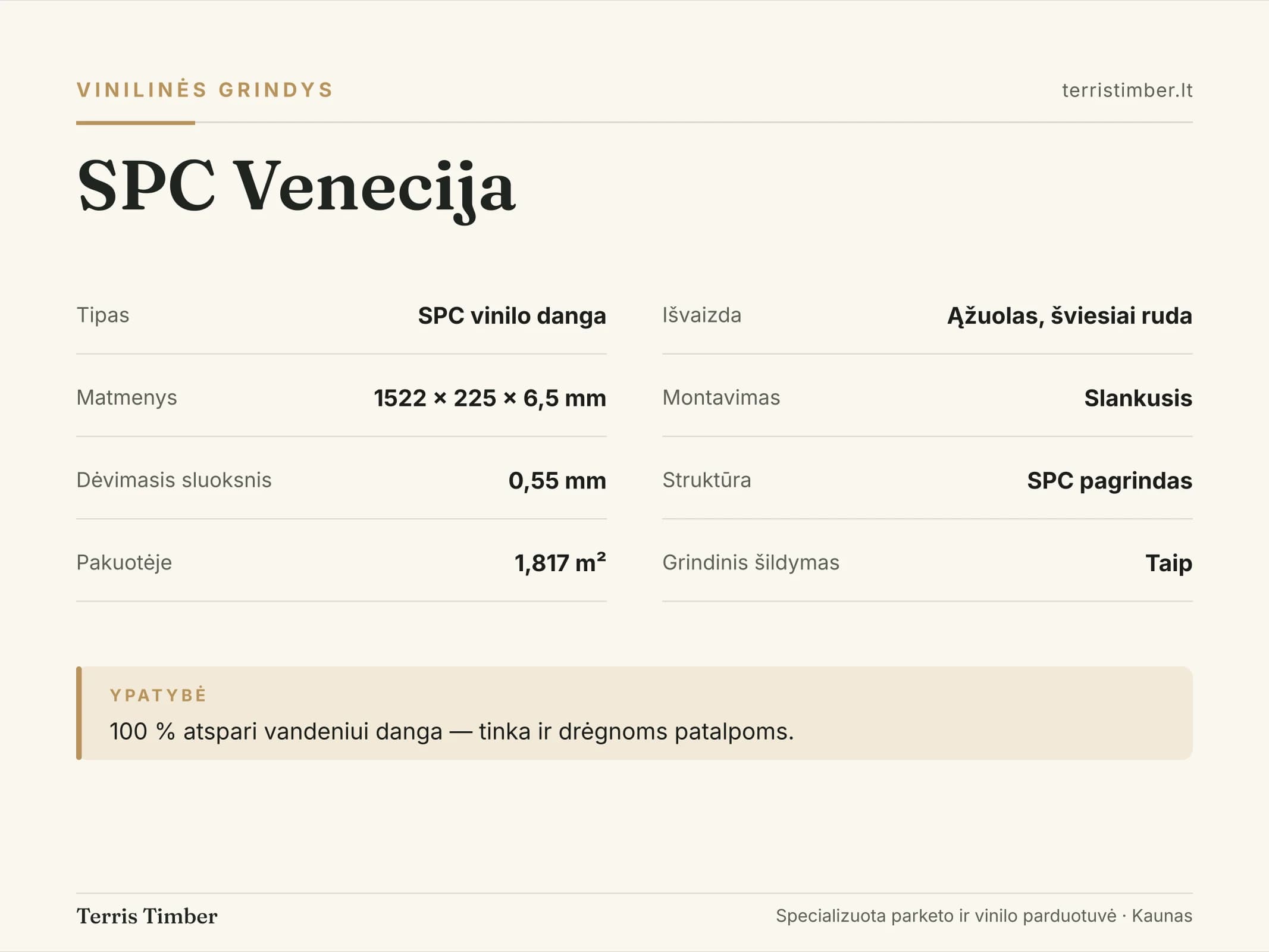Click the Slankusis installation value
Viewport: 1269px width, 952px height.
point(1138,397)
